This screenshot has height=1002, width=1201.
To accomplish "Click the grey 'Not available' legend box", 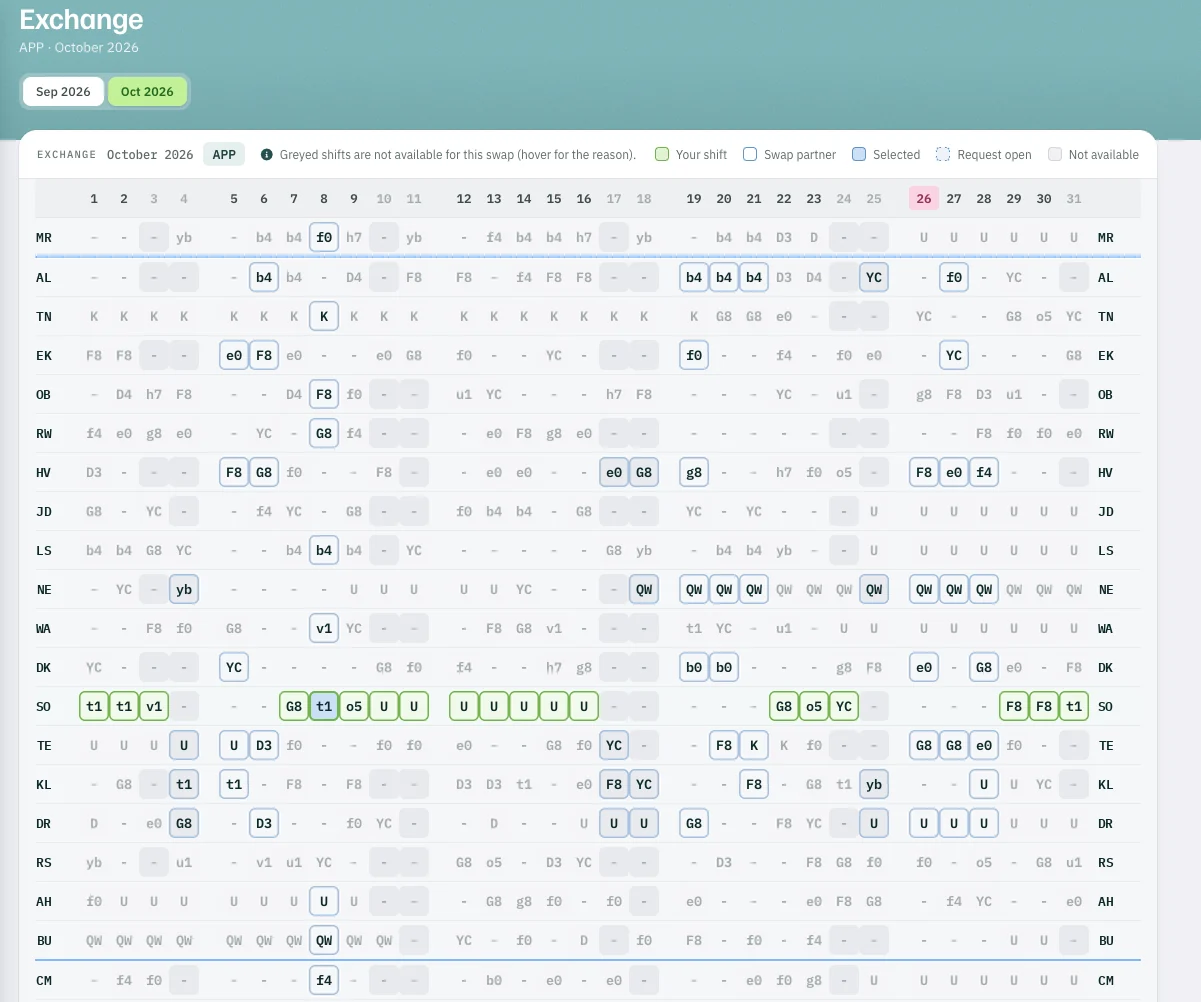I will (1055, 155).
